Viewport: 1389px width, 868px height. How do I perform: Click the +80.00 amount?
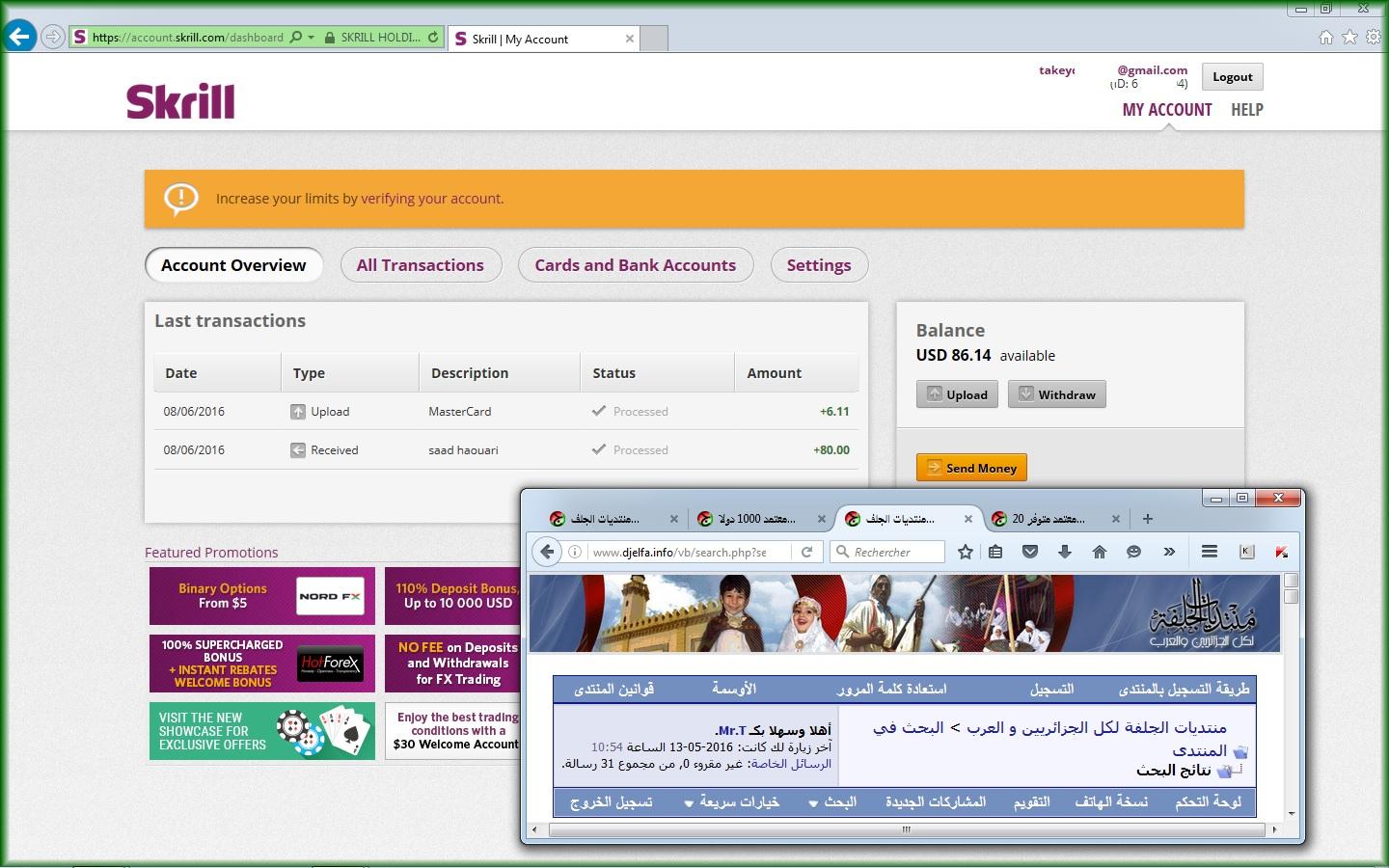pos(831,450)
